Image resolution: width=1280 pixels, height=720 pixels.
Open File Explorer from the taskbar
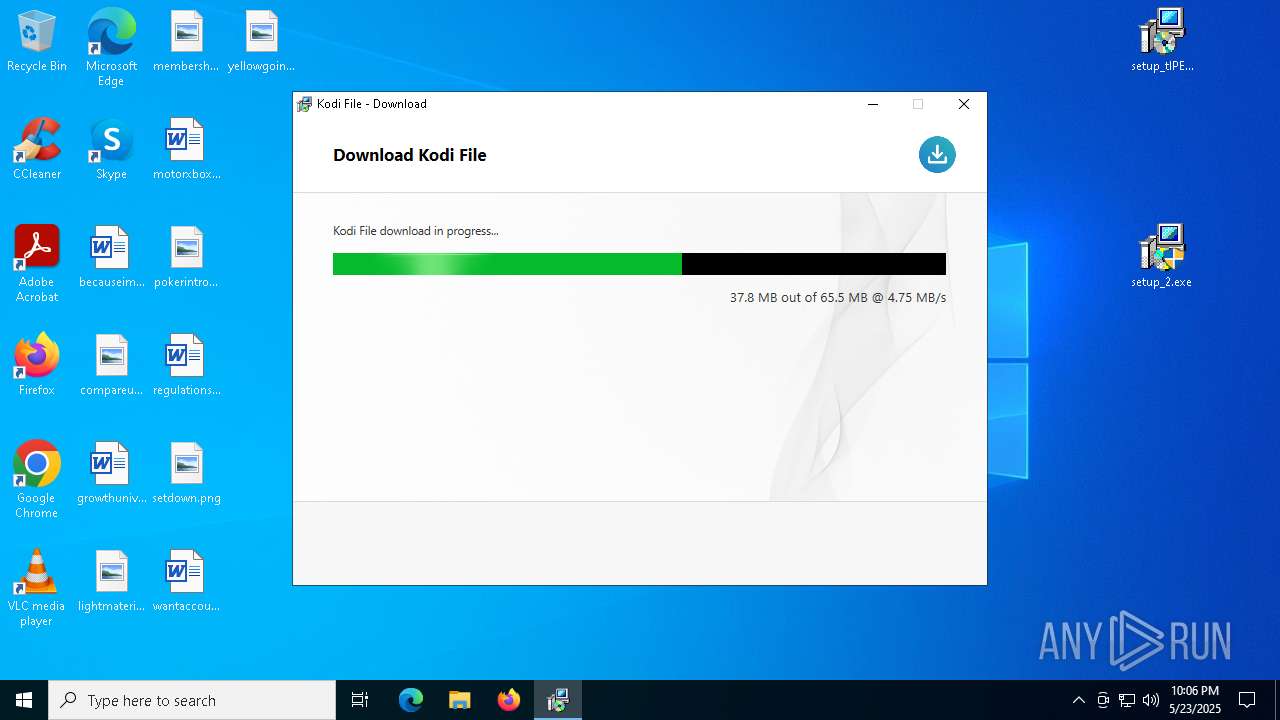point(460,700)
